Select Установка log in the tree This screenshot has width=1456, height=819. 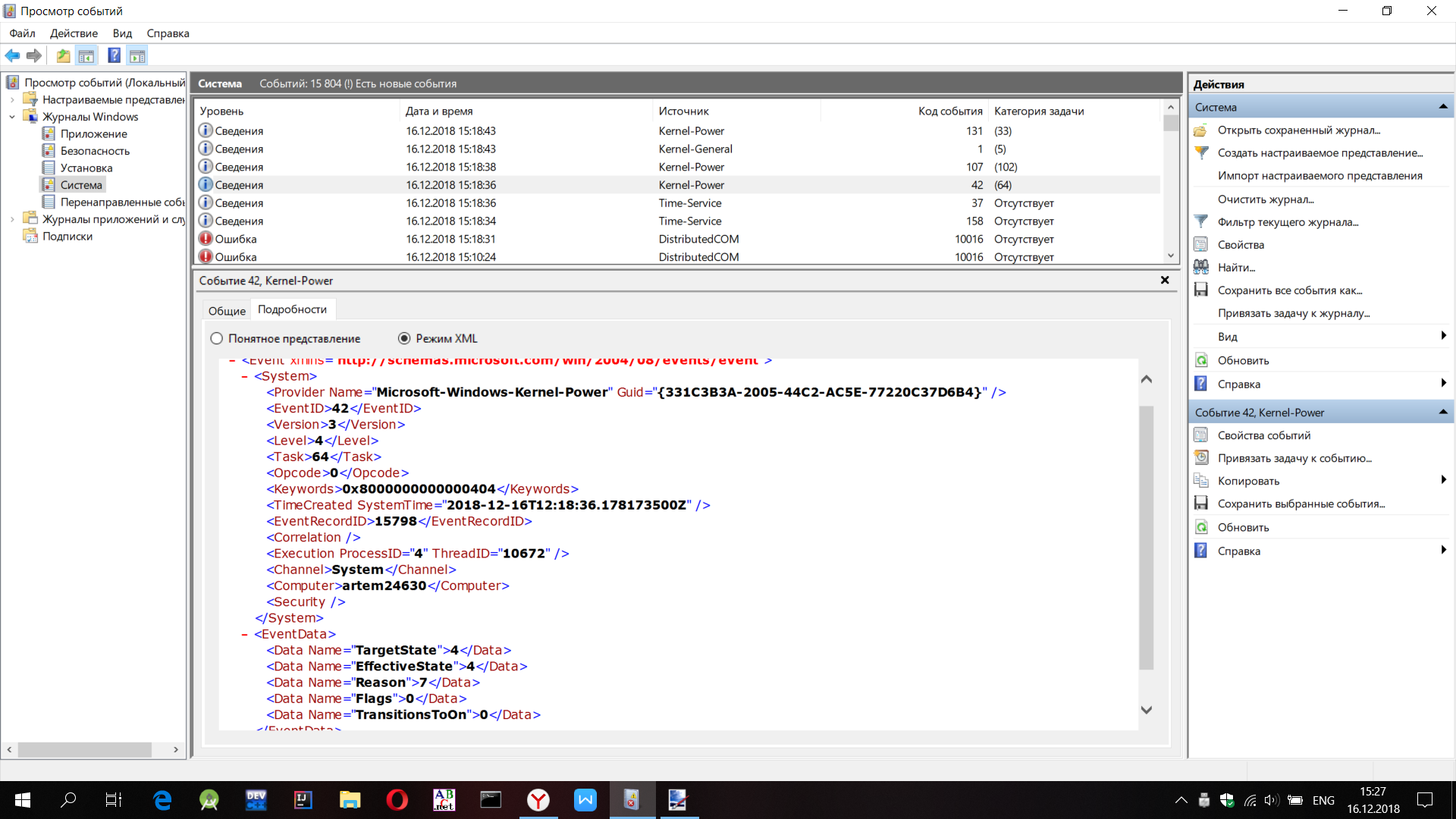[x=86, y=168]
